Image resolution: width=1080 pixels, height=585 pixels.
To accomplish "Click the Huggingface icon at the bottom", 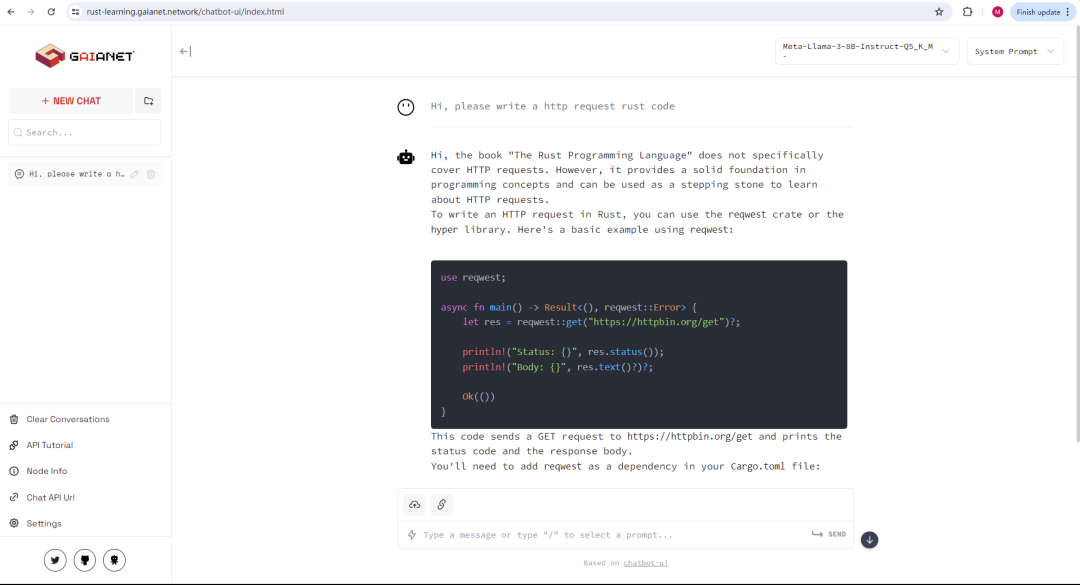I will point(114,560).
